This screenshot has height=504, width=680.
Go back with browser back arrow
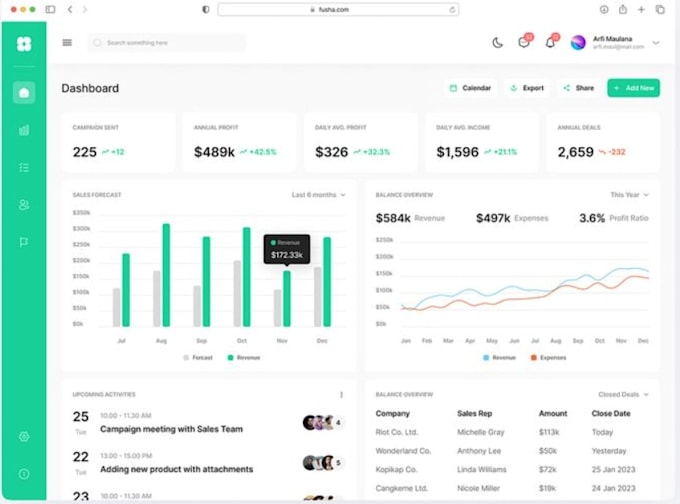[70, 9]
